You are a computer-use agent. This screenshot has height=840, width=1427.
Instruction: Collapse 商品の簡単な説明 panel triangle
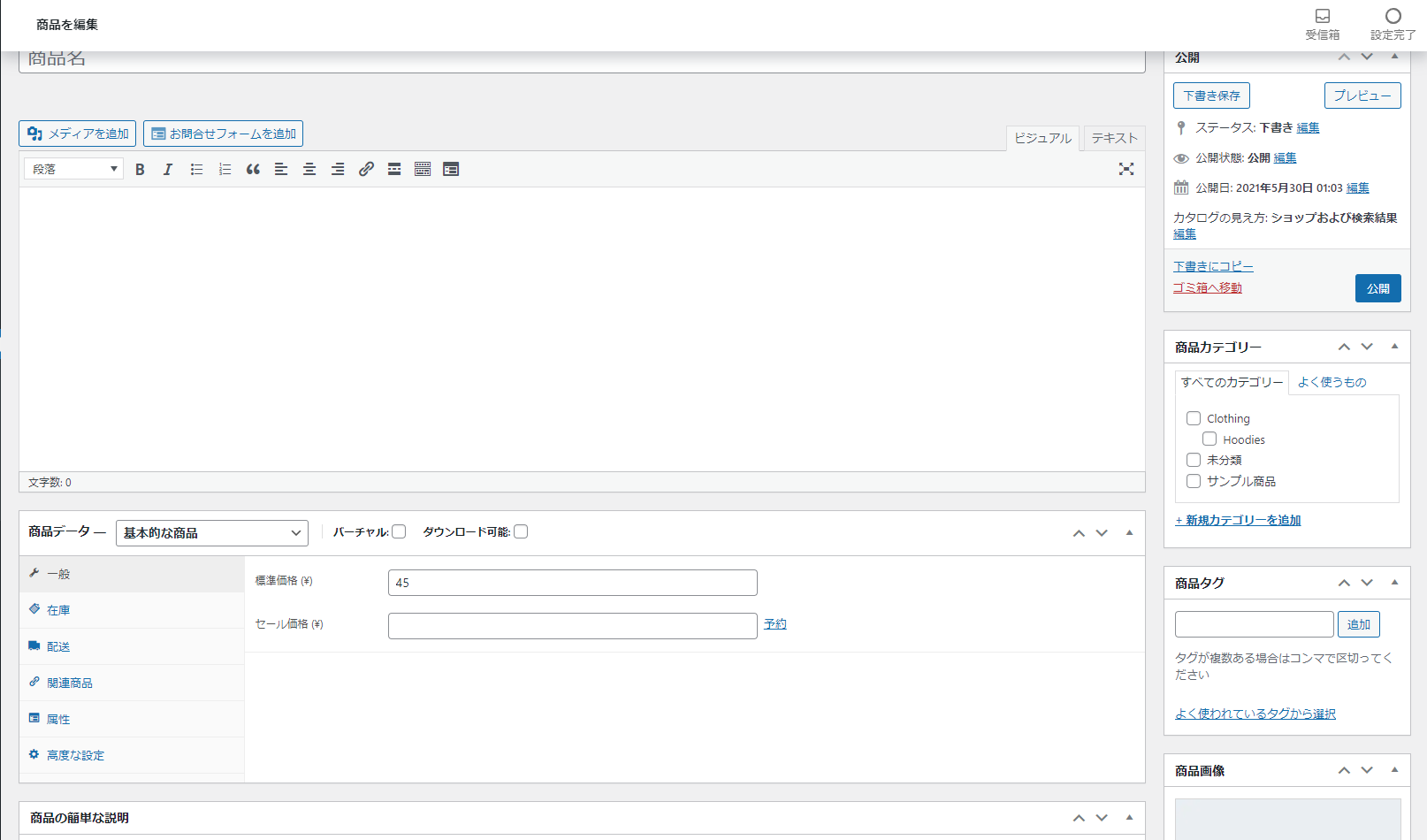tap(1129, 818)
